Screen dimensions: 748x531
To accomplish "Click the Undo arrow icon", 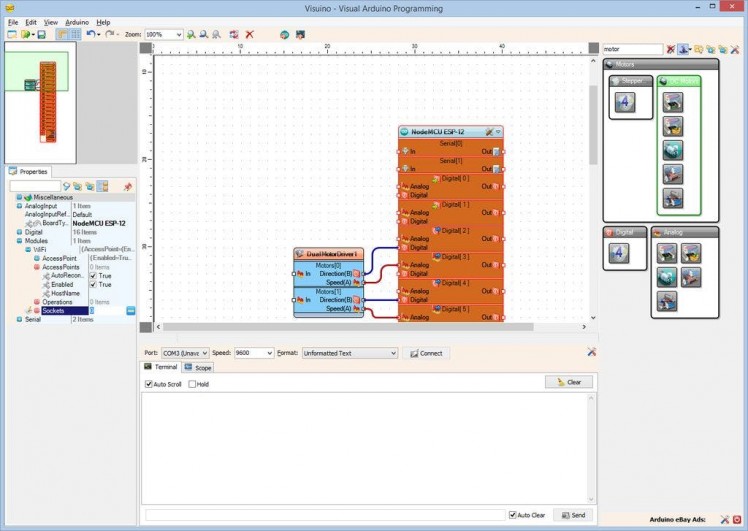I will coord(91,34).
